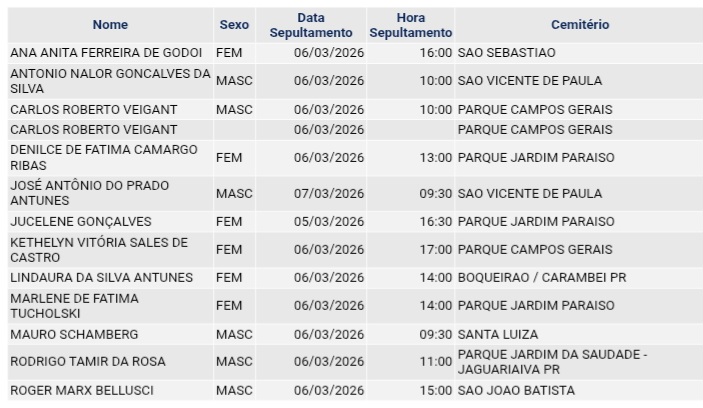This screenshot has width=703, height=408.
Task: Click the 16:30 burial time cell
Action: pos(435,222)
